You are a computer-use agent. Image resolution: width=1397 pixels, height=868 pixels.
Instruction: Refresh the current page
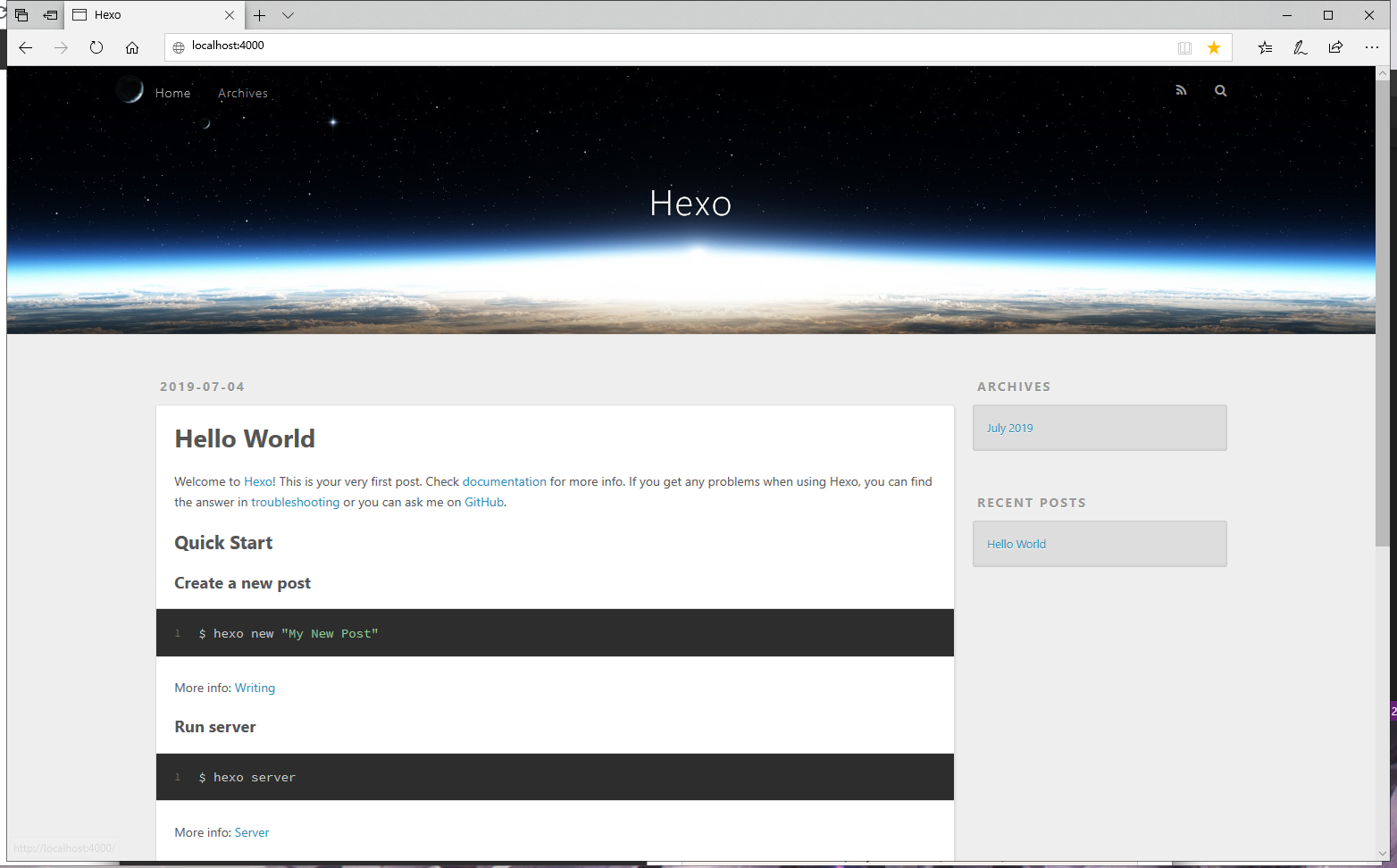coord(96,47)
